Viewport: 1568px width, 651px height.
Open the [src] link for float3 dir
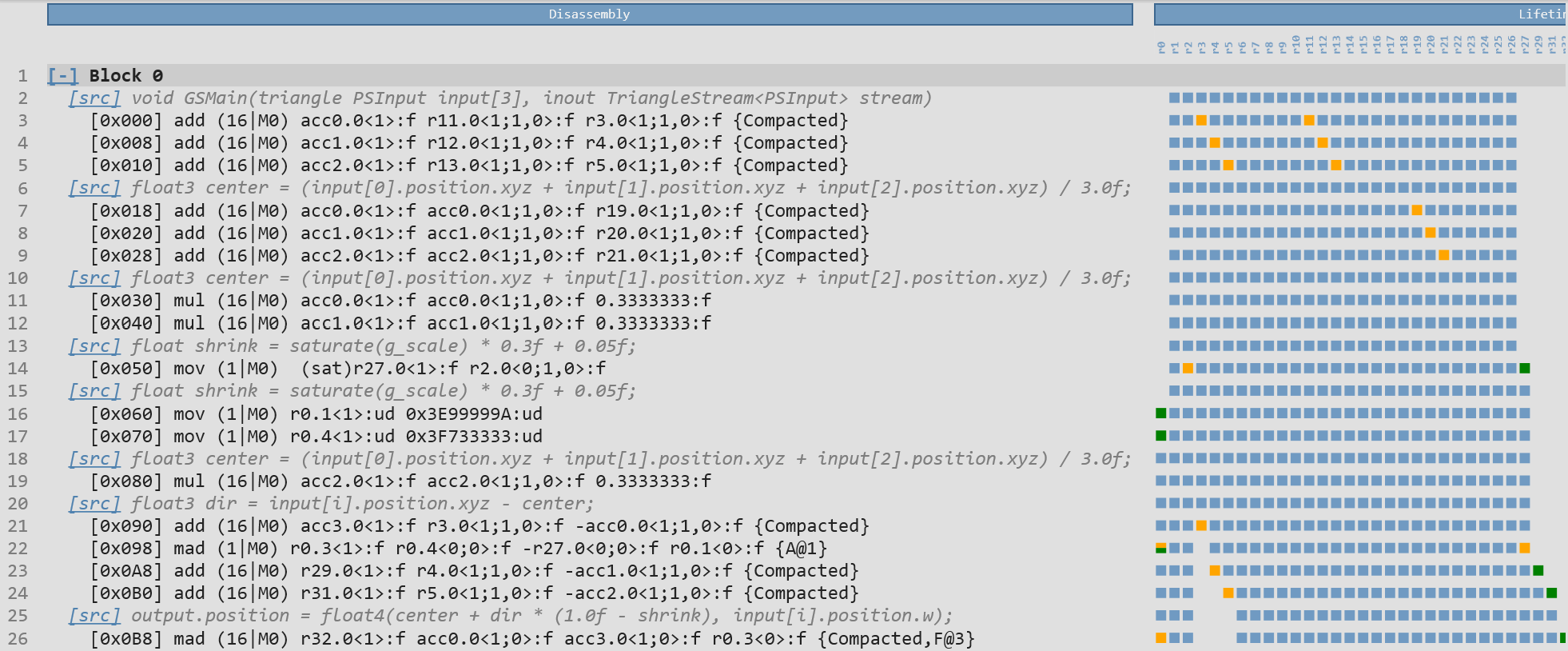pyautogui.click(x=94, y=504)
